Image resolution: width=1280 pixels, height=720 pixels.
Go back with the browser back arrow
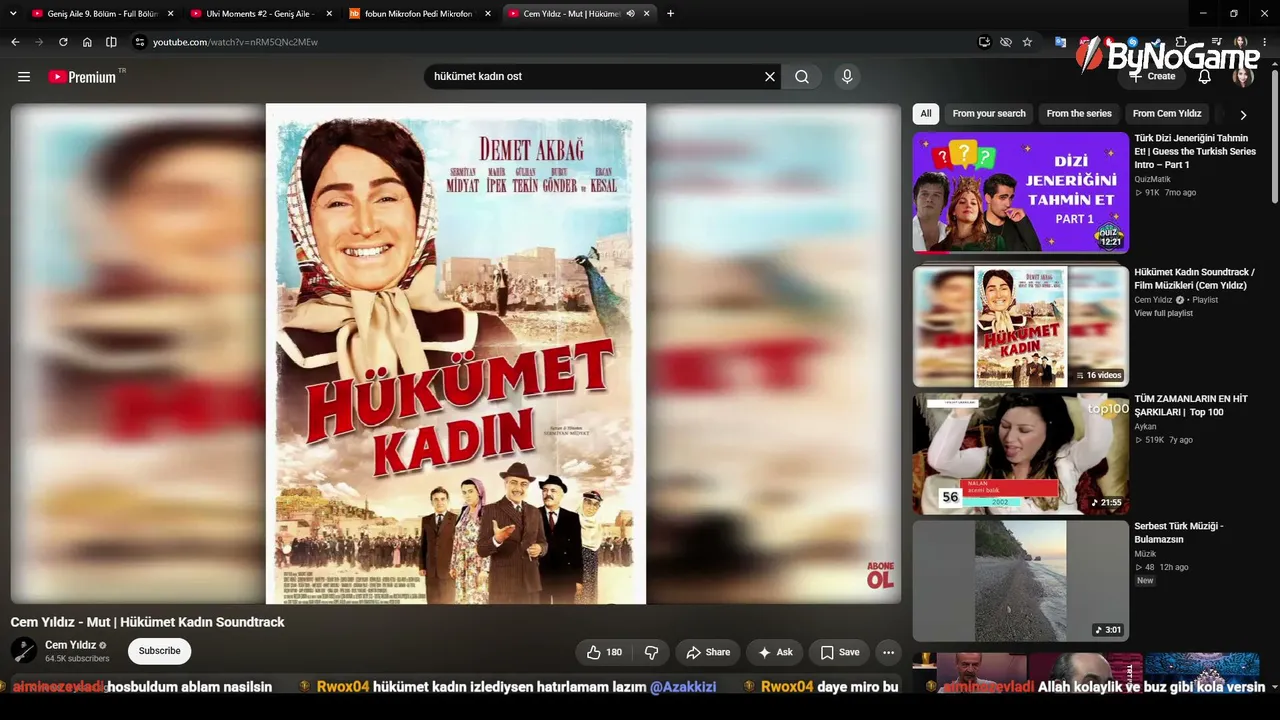(15, 42)
